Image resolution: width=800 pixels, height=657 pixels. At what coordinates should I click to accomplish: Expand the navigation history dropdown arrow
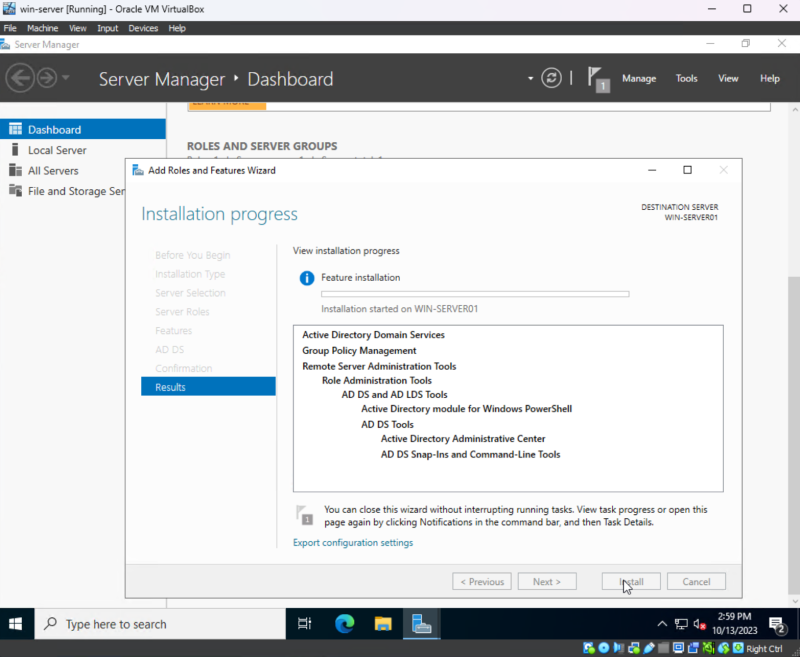(66, 78)
